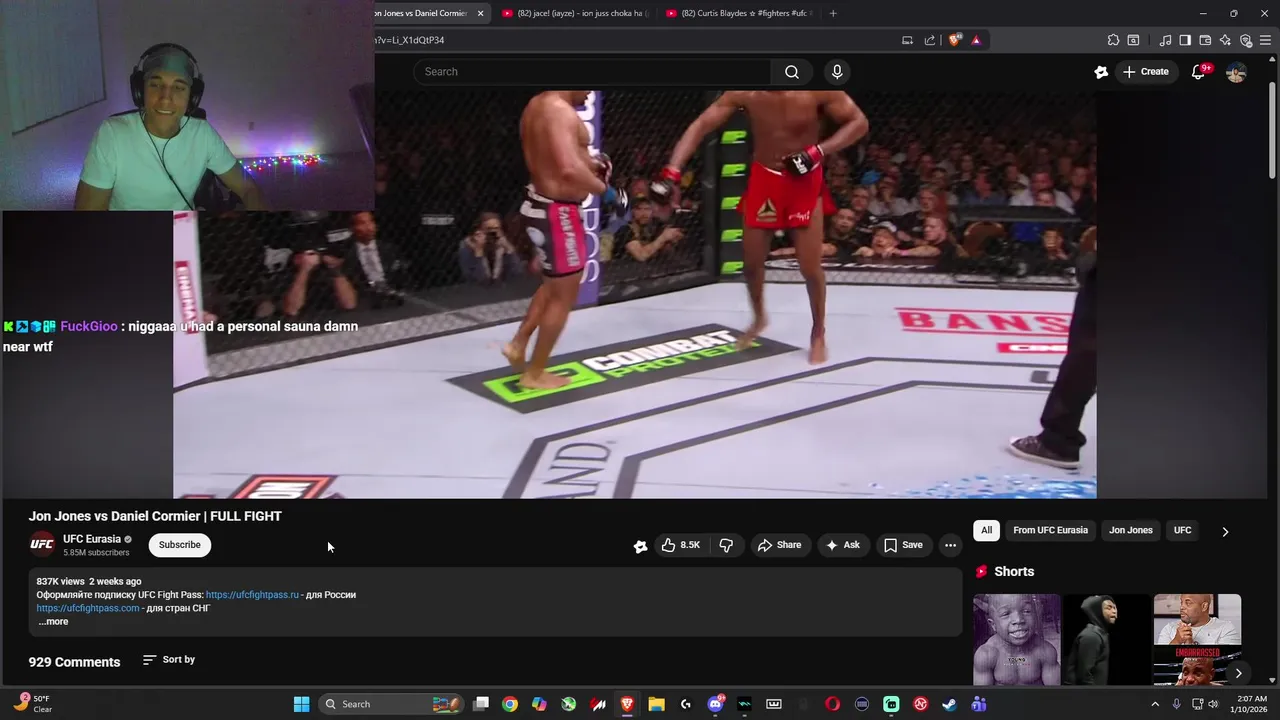Screen dimensions: 1280x720
Task: Open Microsoft Teams from the taskbar
Action: pos(978,704)
